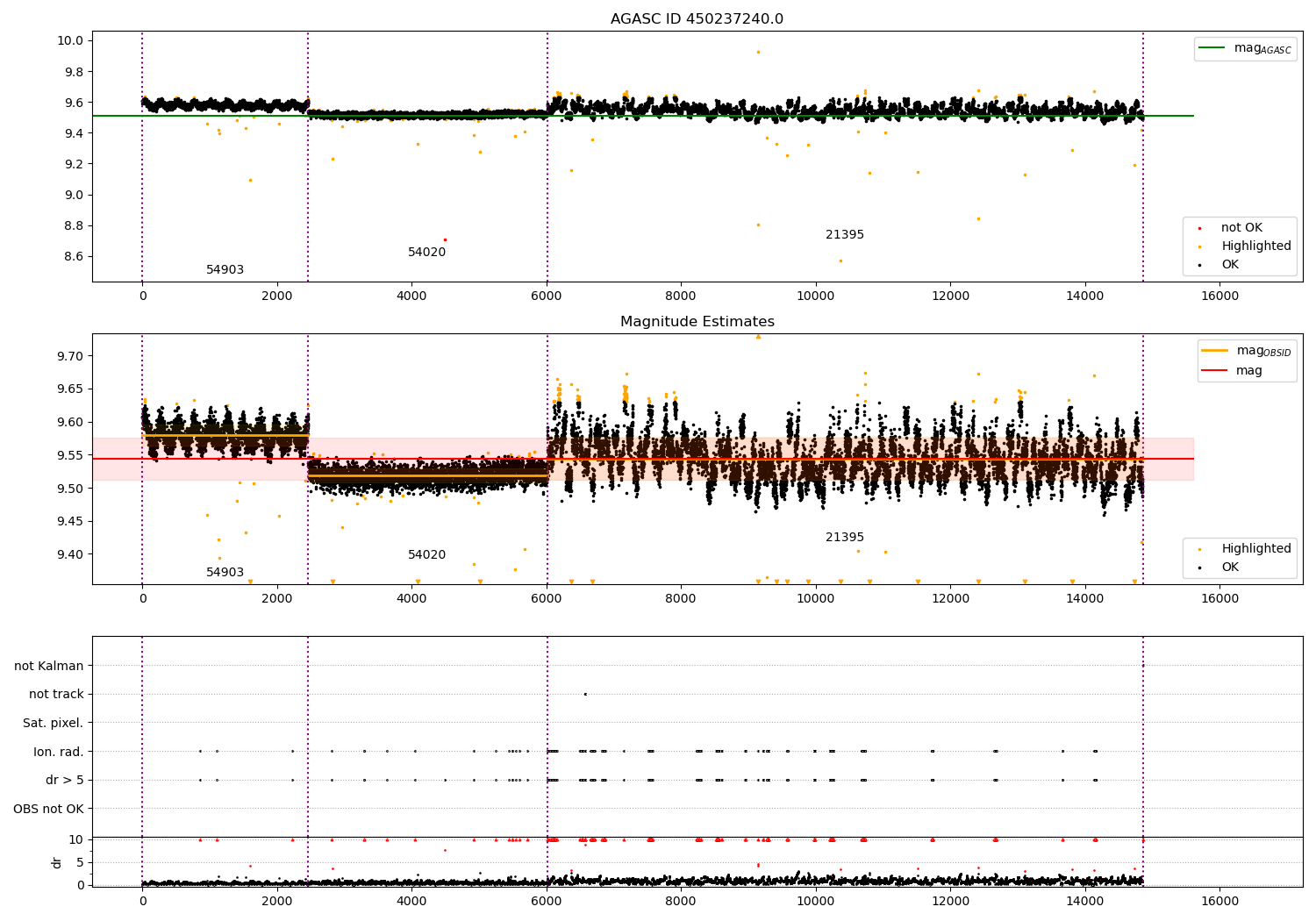1316x921 pixels.
Task: Click the 'Sat. pixel.' row label
Action: [x=54, y=724]
